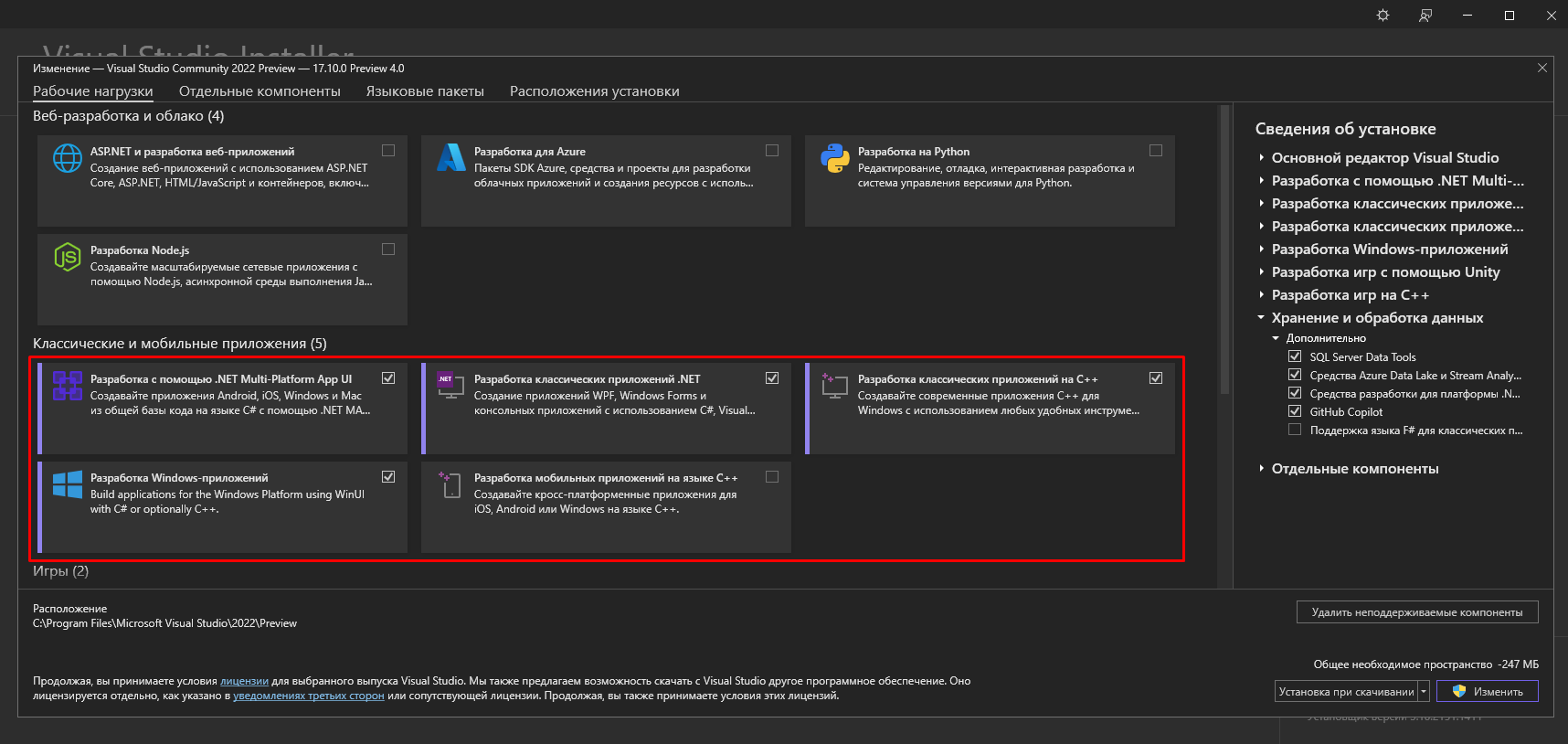1568x744 pixels.
Task: Enable F# language support checkbox
Action: click(x=1295, y=430)
